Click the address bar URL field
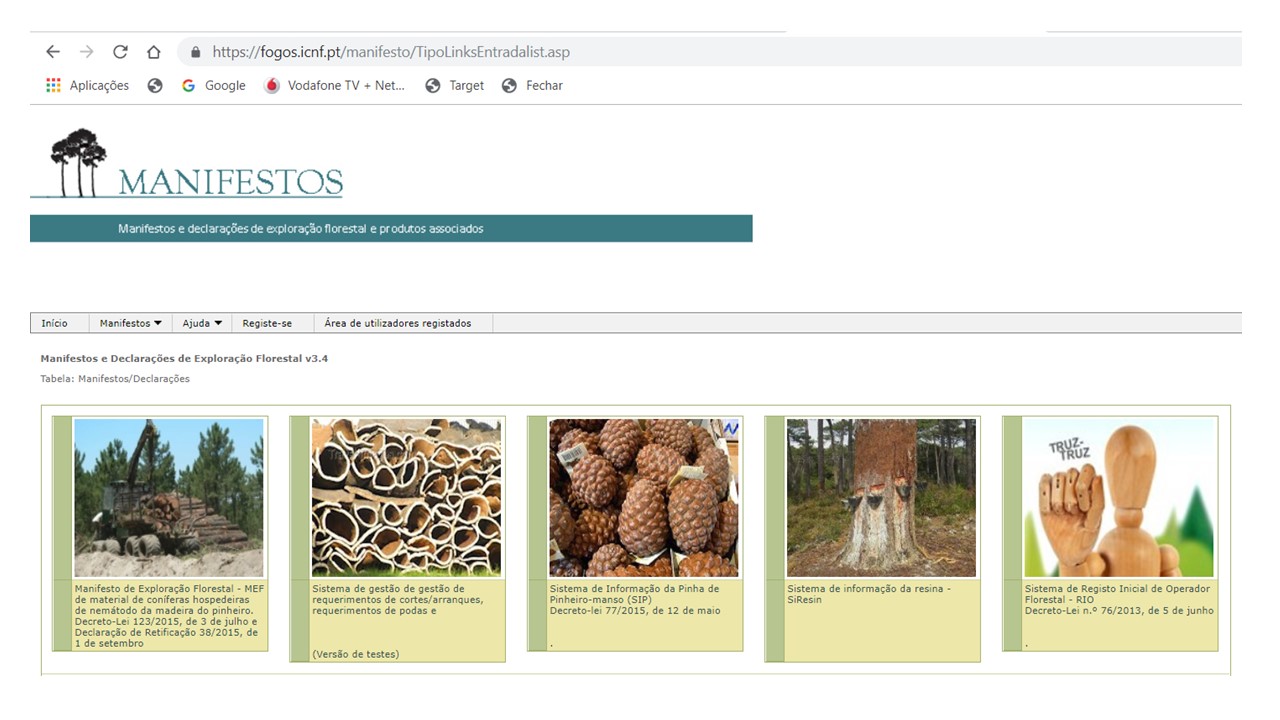Viewport: 1280px width, 720px height. tap(710, 52)
